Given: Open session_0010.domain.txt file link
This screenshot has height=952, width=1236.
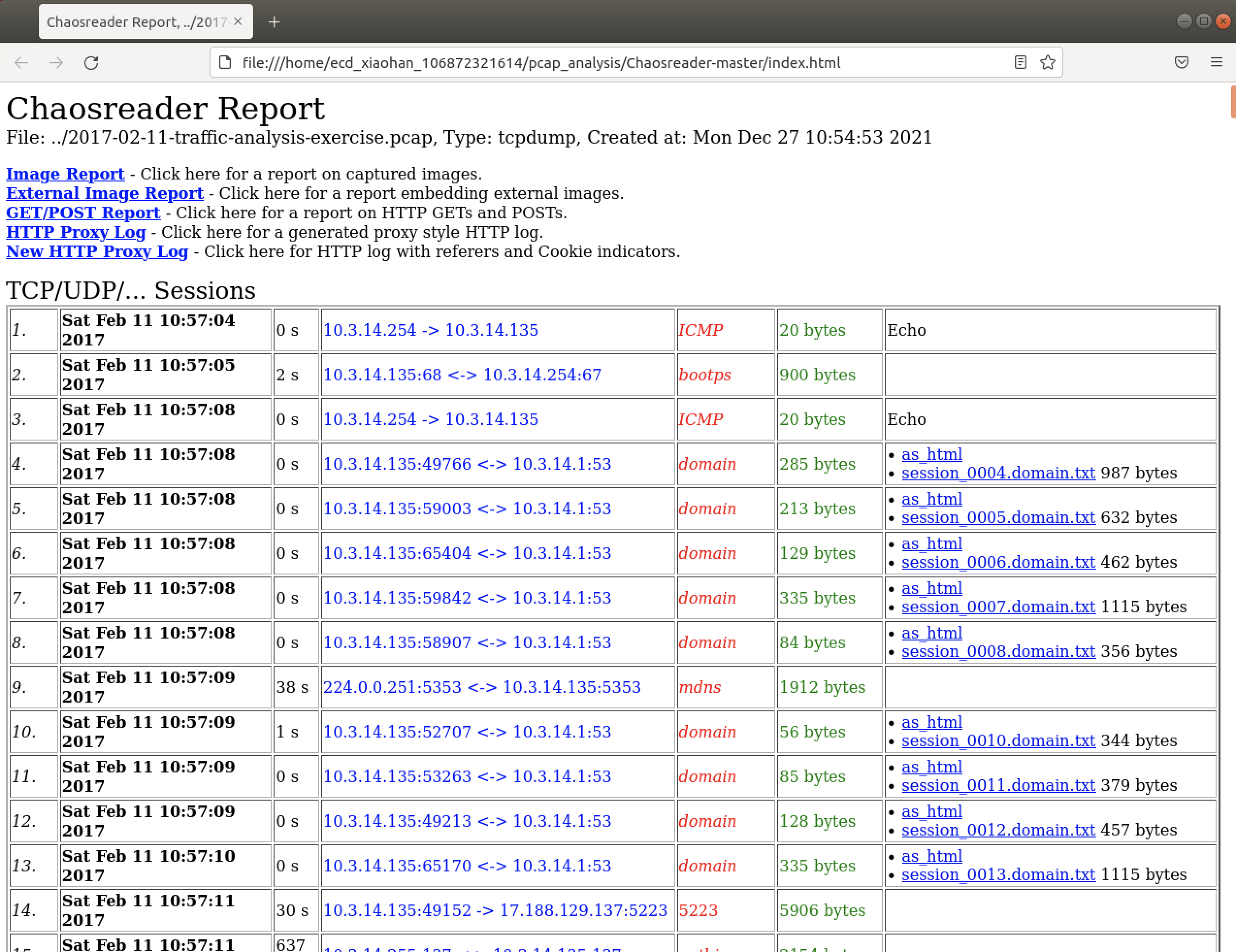Looking at the screenshot, I should [998, 741].
